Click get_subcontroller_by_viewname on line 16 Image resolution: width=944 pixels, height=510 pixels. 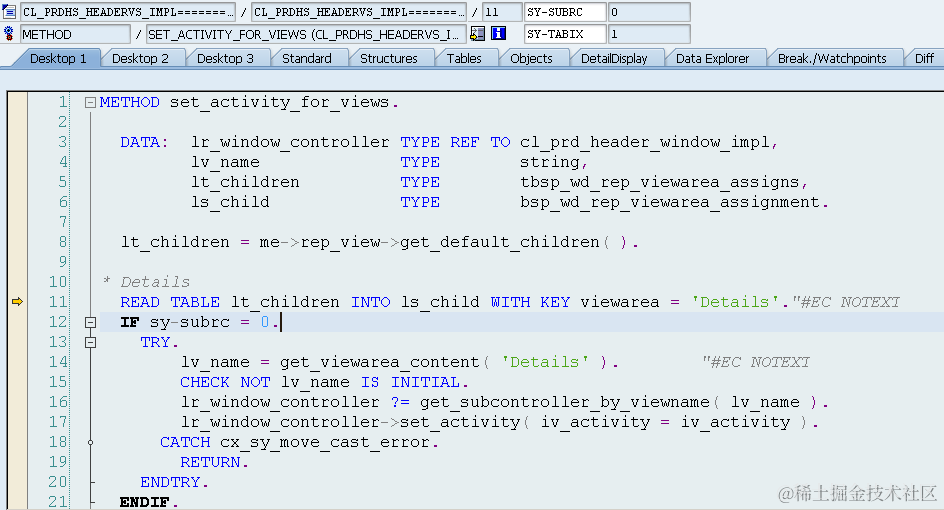pyautogui.click(x=565, y=402)
